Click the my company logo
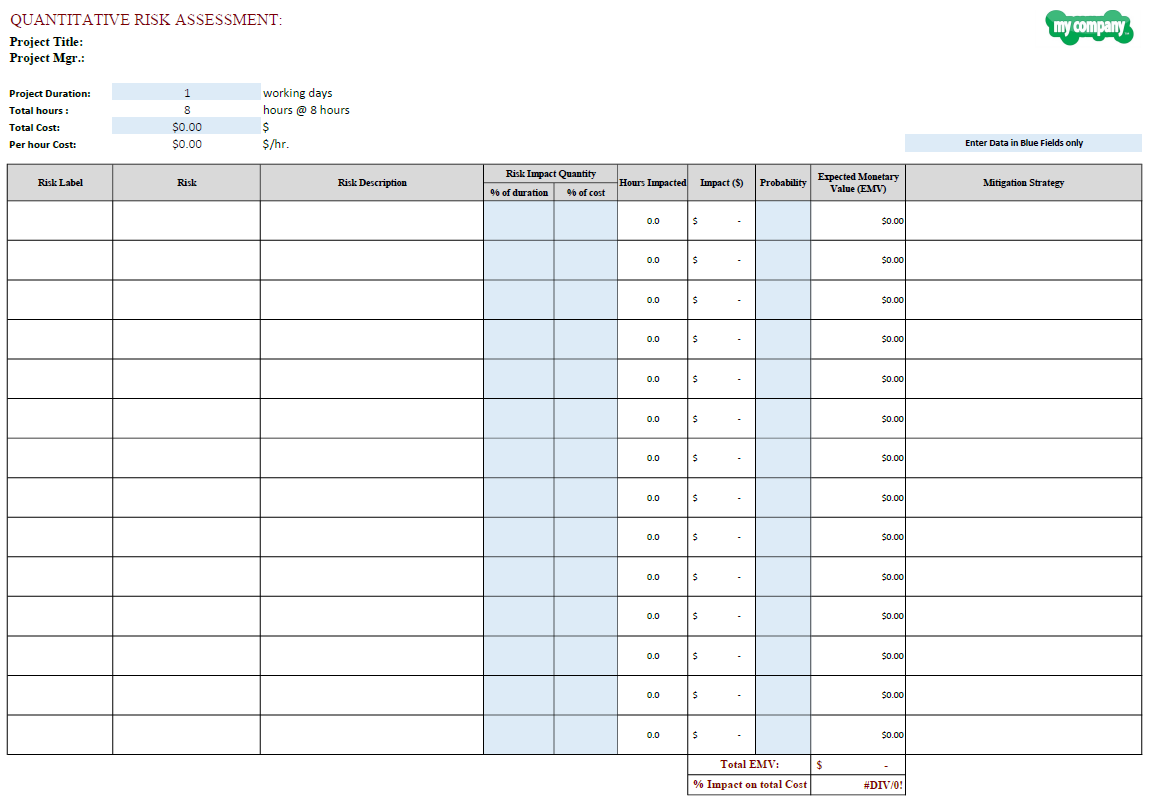Screen dimensions: 1151x807 pos(1089,27)
